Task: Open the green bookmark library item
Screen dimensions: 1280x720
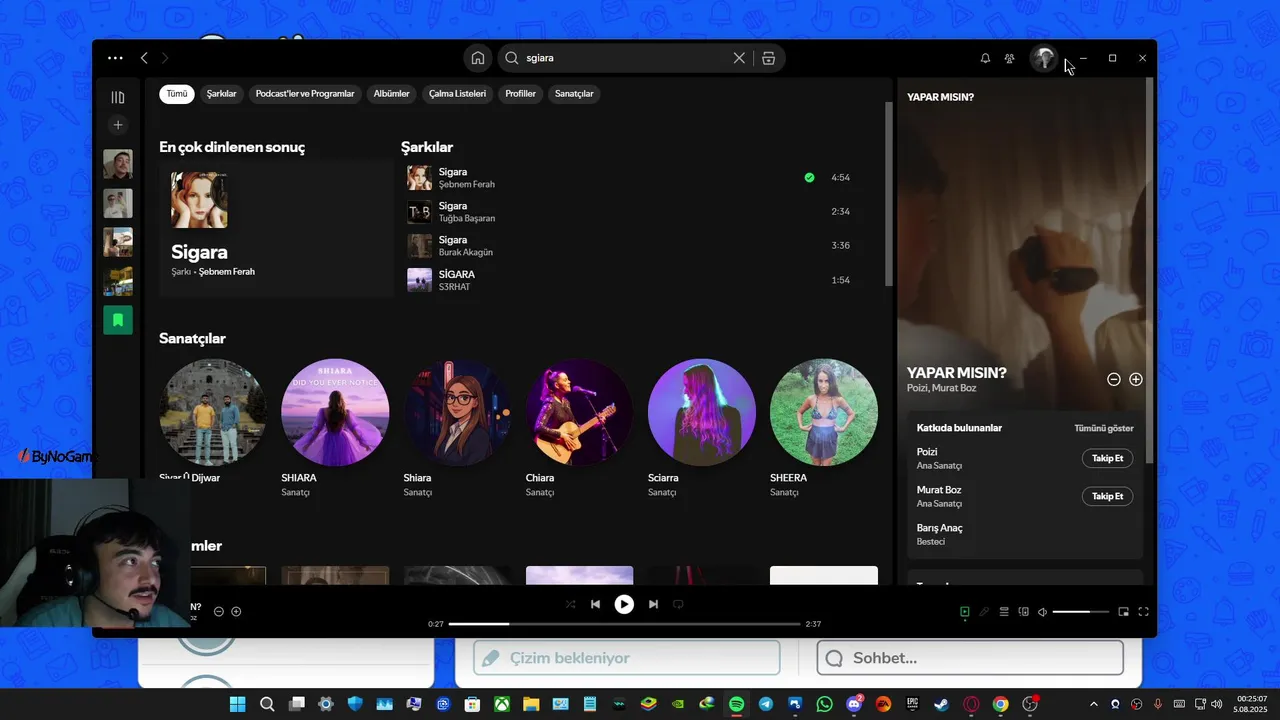Action: [118, 320]
